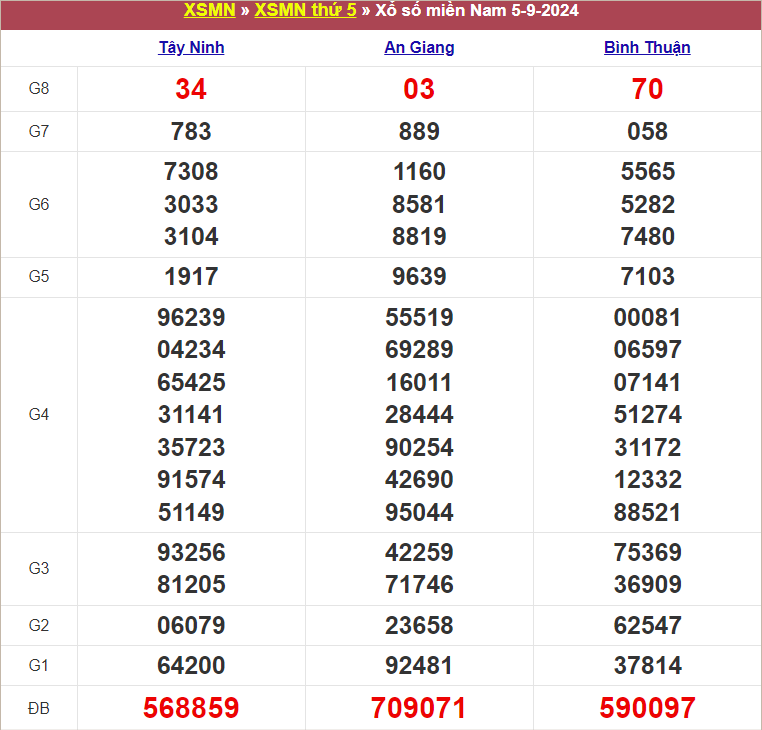
Task: Click G5 number 9639
Action: click(x=419, y=277)
